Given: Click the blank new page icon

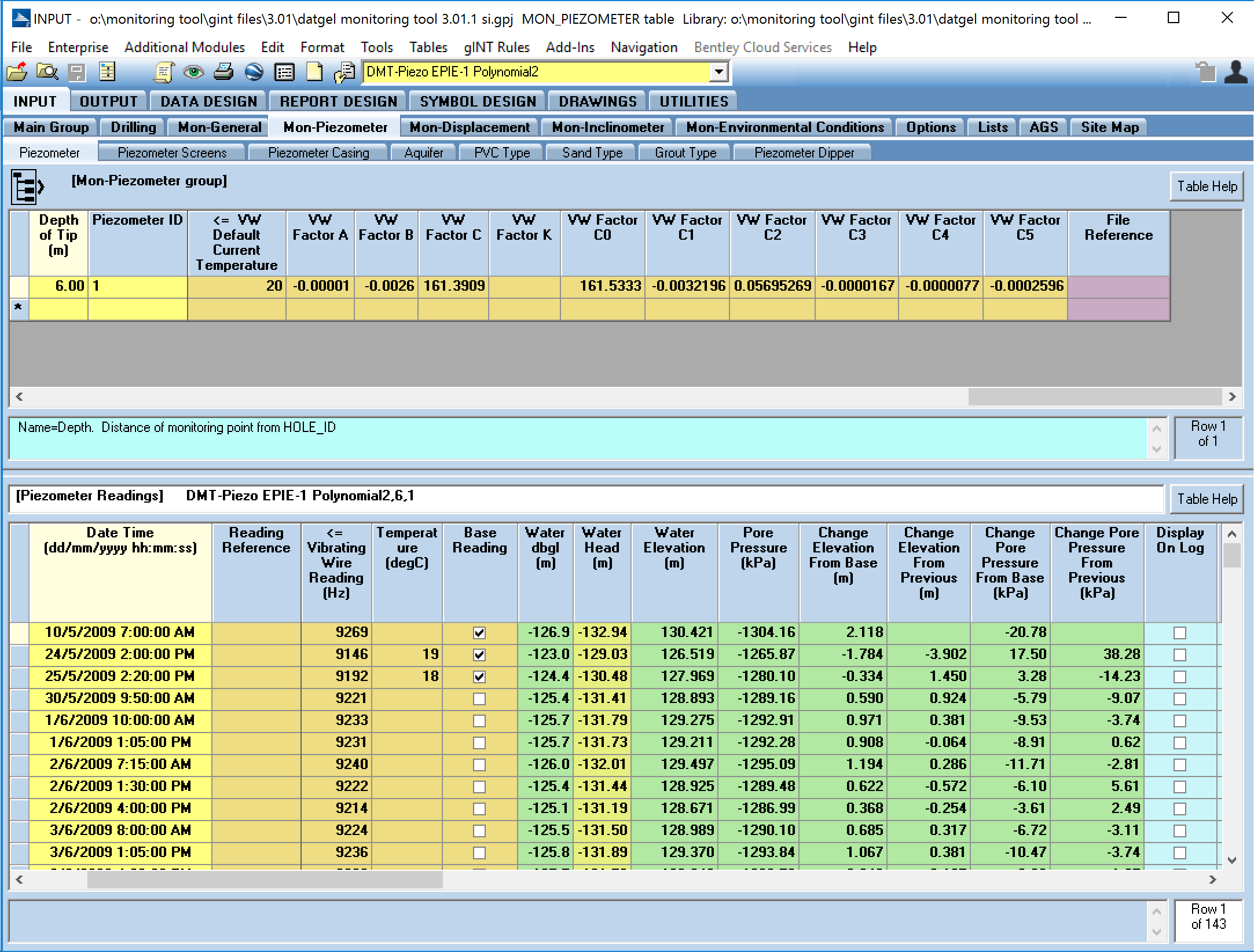Looking at the screenshot, I should [x=314, y=72].
